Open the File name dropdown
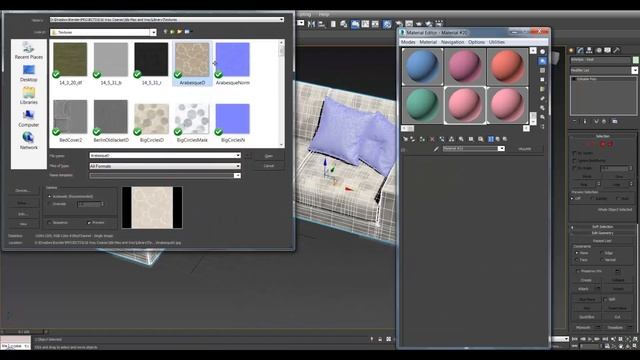 [238, 156]
